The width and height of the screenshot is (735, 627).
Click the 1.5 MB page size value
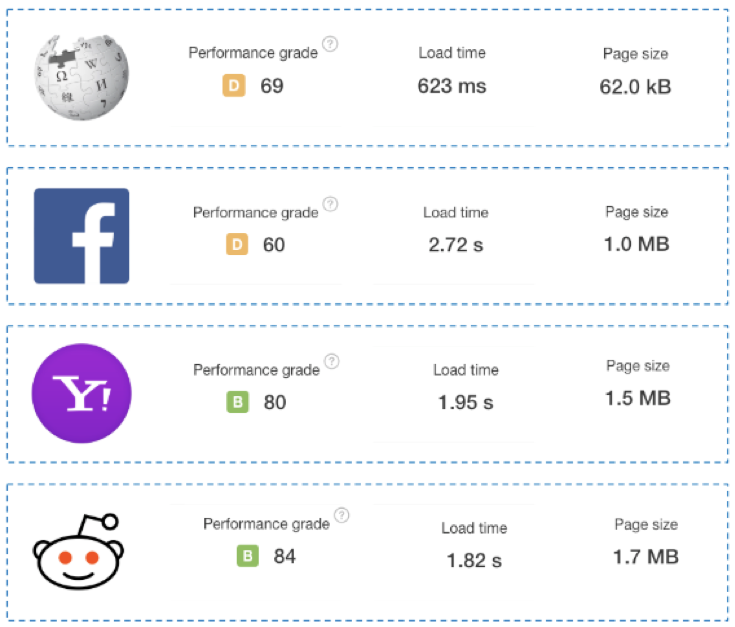coord(637,398)
